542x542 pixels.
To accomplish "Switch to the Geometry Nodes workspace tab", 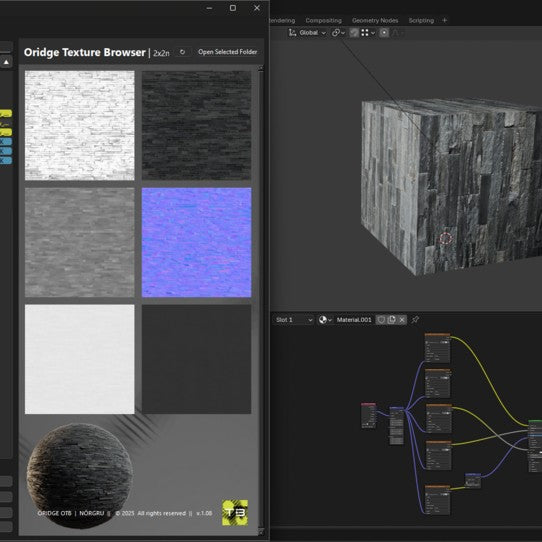I will pyautogui.click(x=375, y=20).
